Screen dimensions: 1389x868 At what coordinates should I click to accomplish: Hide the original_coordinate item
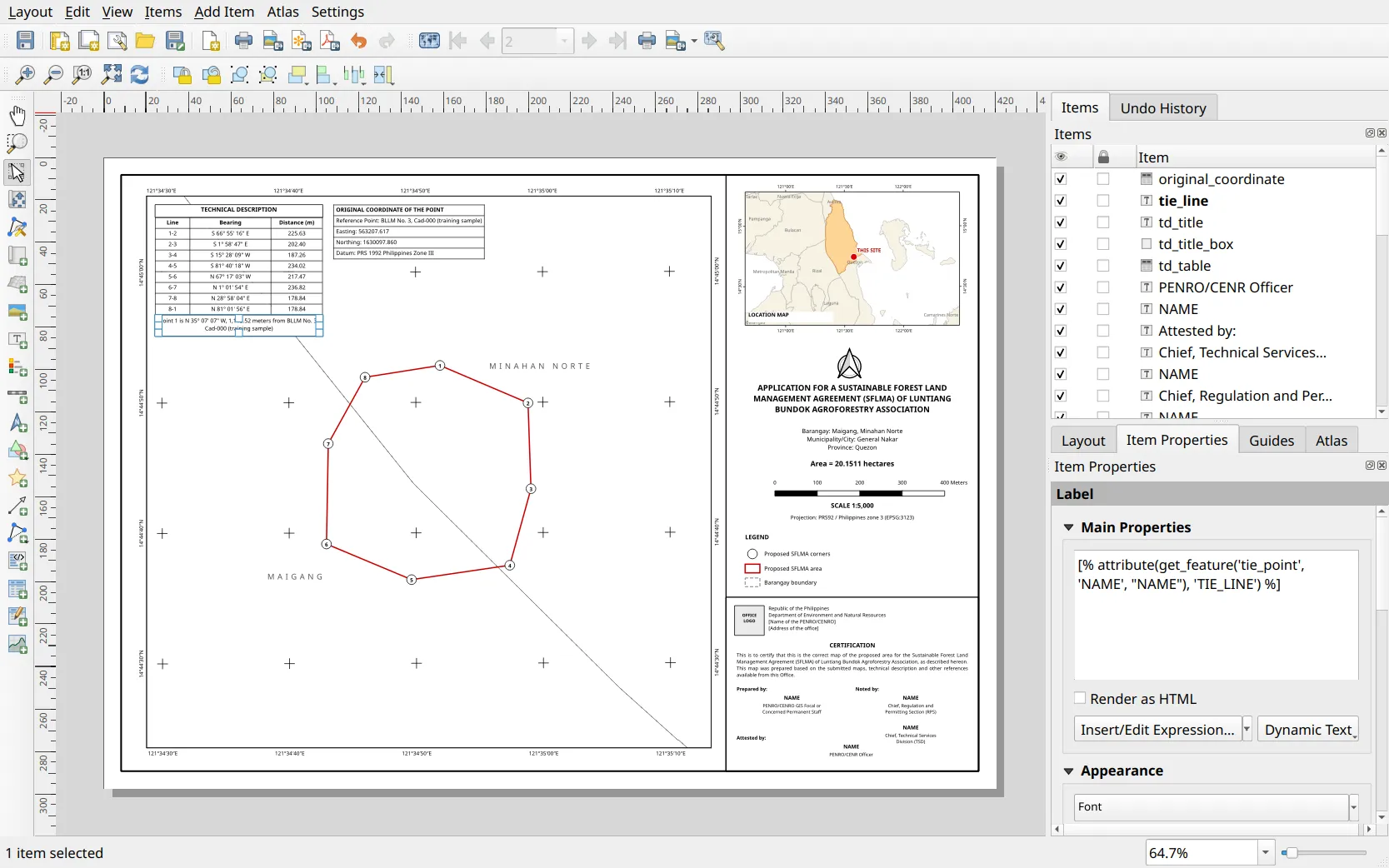click(1061, 179)
